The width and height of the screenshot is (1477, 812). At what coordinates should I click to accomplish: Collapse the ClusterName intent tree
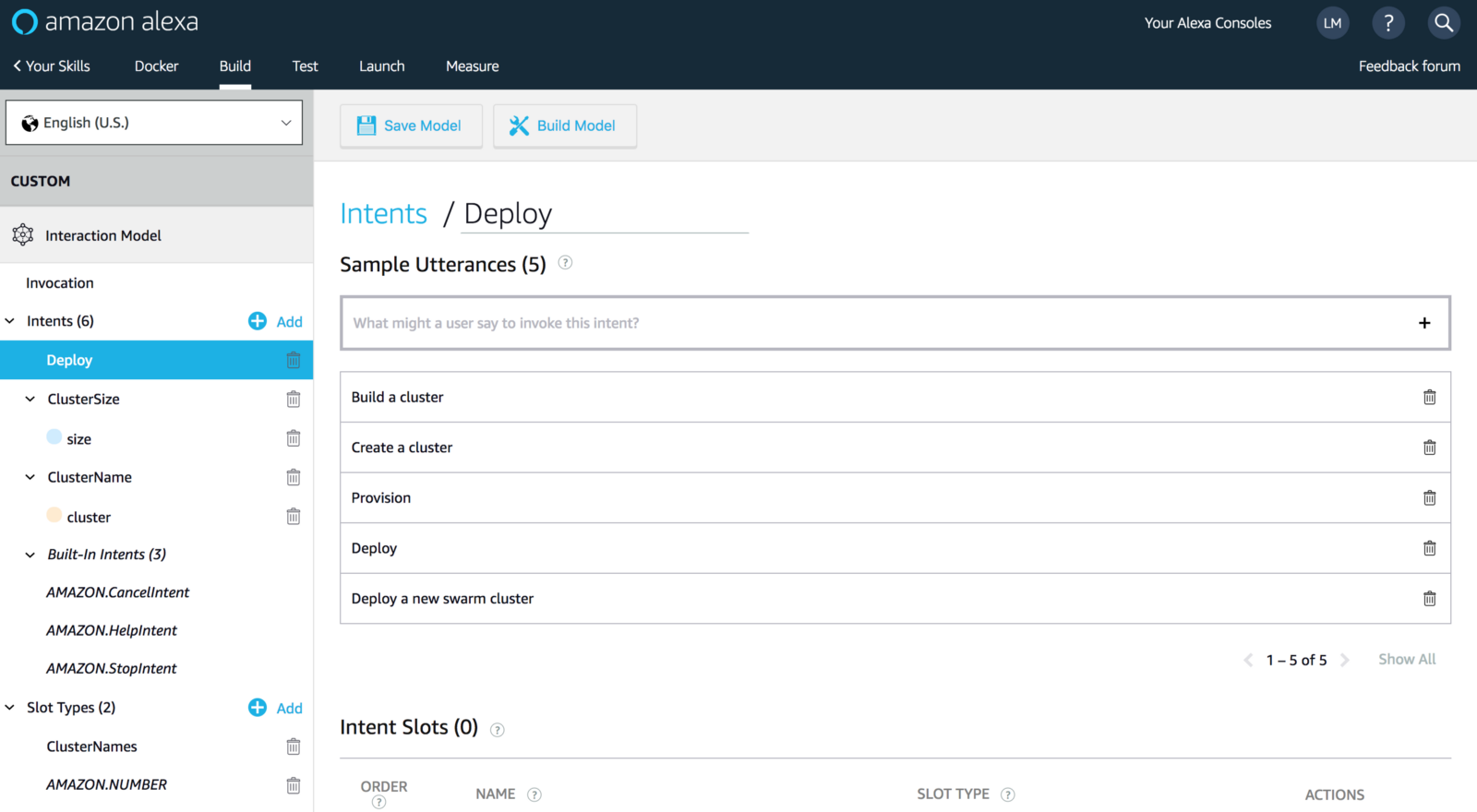(x=30, y=477)
